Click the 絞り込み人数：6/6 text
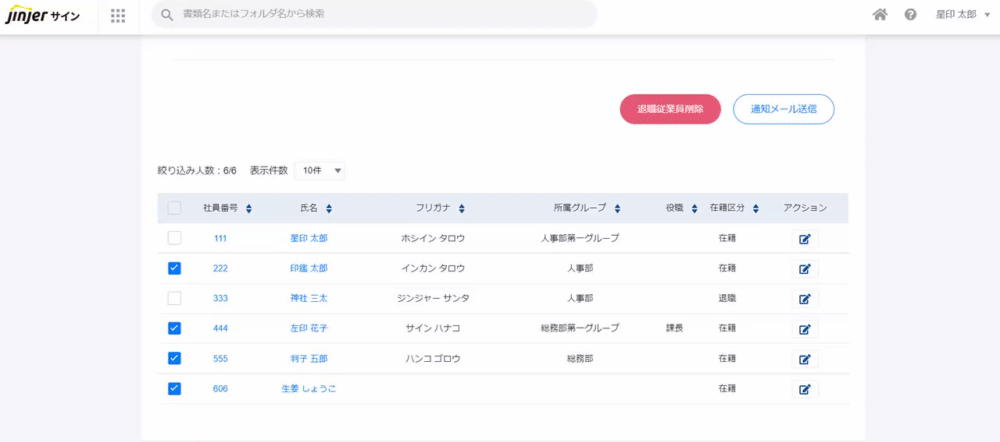Image resolution: width=1000 pixels, height=442 pixels. (197, 171)
